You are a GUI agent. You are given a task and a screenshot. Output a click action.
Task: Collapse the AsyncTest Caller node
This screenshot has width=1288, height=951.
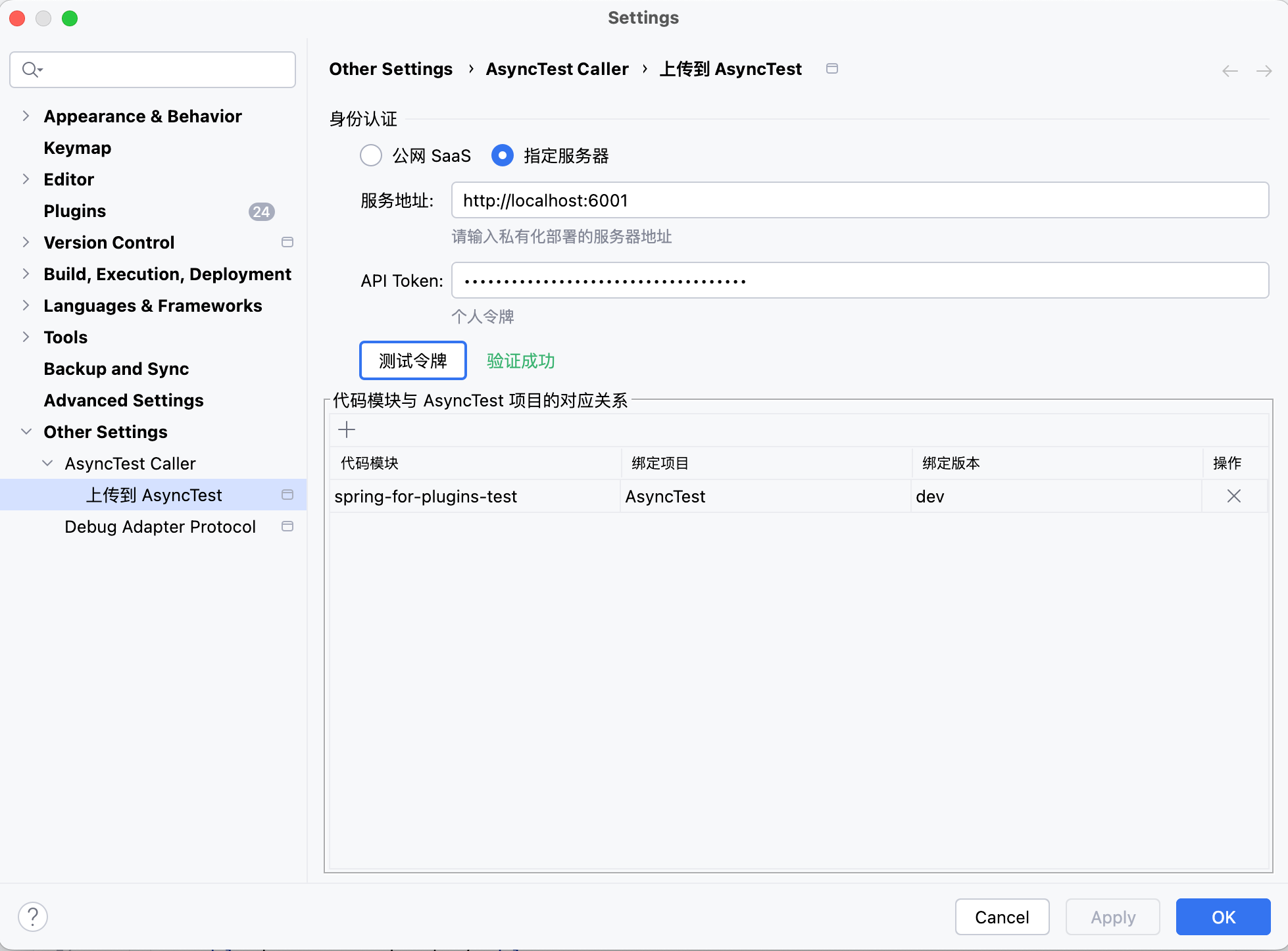(x=47, y=464)
